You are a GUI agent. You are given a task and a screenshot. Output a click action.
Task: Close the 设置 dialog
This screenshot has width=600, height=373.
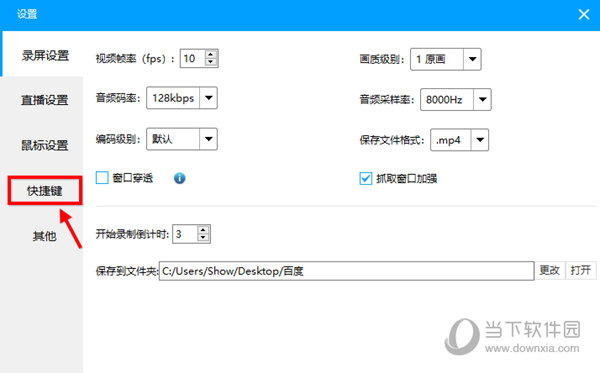click(584, 15)
